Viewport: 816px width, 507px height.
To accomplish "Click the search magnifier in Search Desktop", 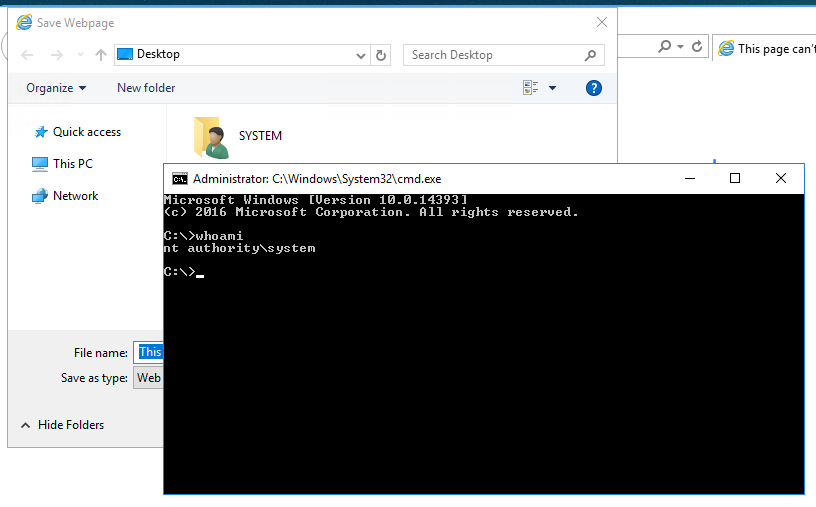I will (x=590, y=55).
